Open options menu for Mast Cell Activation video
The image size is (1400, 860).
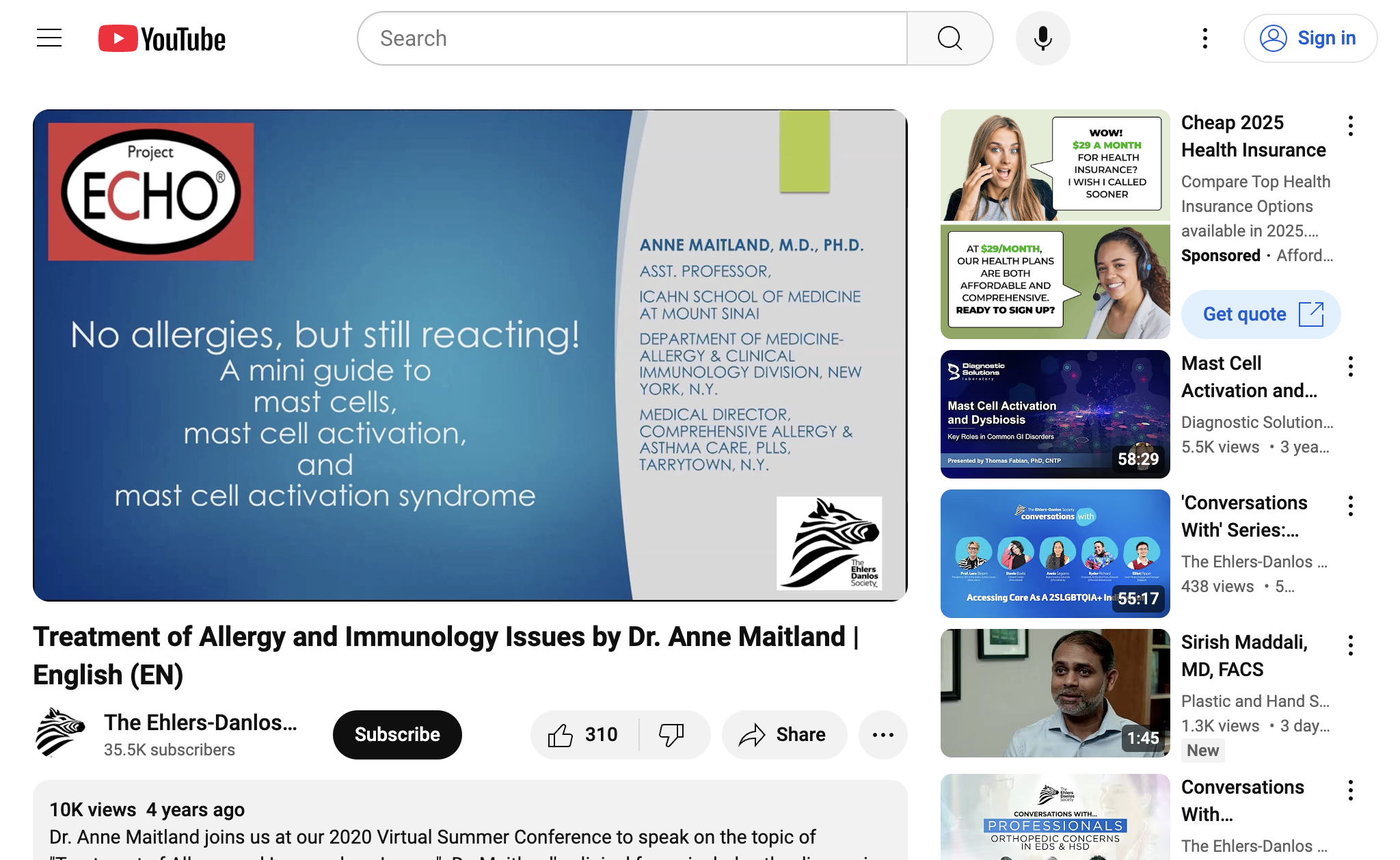click(x=1351, y=366)
